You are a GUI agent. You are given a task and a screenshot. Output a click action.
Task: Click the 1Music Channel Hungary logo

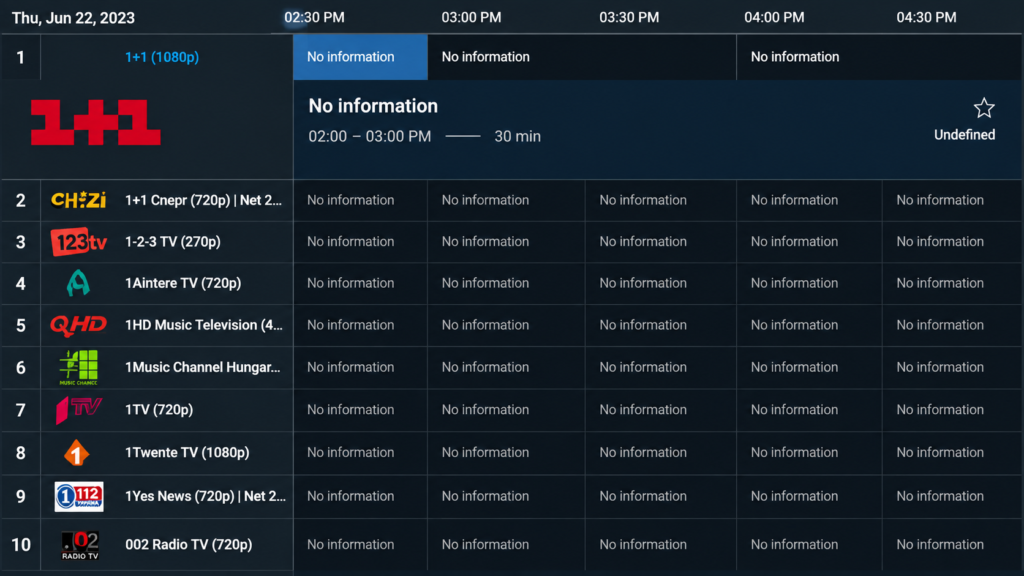click(78, 367)
